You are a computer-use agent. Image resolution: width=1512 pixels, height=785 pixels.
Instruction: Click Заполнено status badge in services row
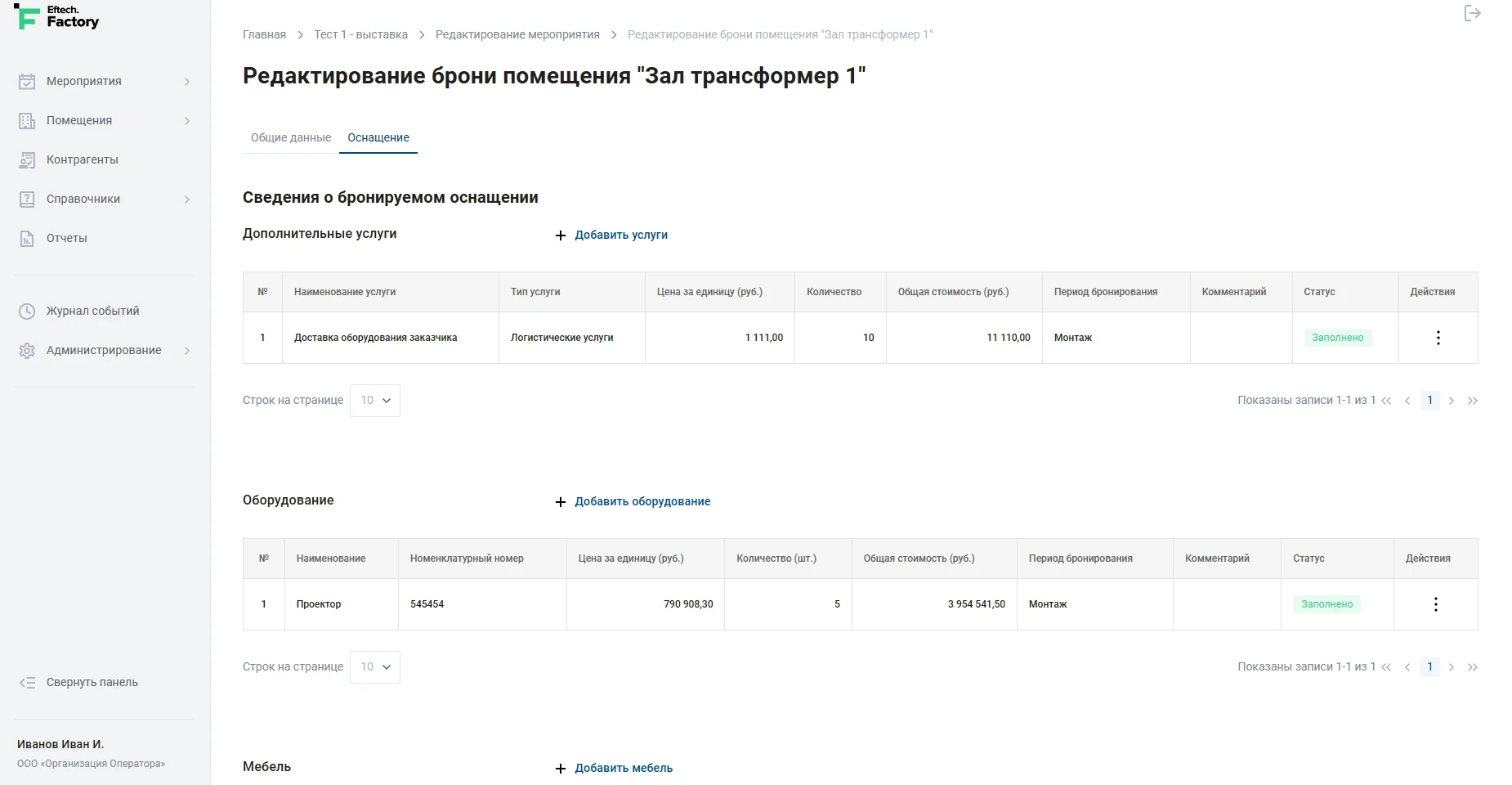tap(1338, 338)
